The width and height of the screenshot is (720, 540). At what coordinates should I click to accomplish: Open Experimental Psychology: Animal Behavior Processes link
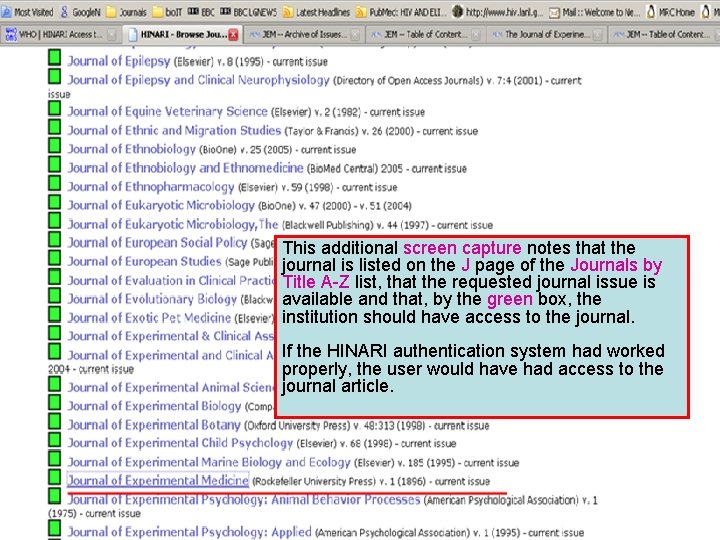(244, 500)
